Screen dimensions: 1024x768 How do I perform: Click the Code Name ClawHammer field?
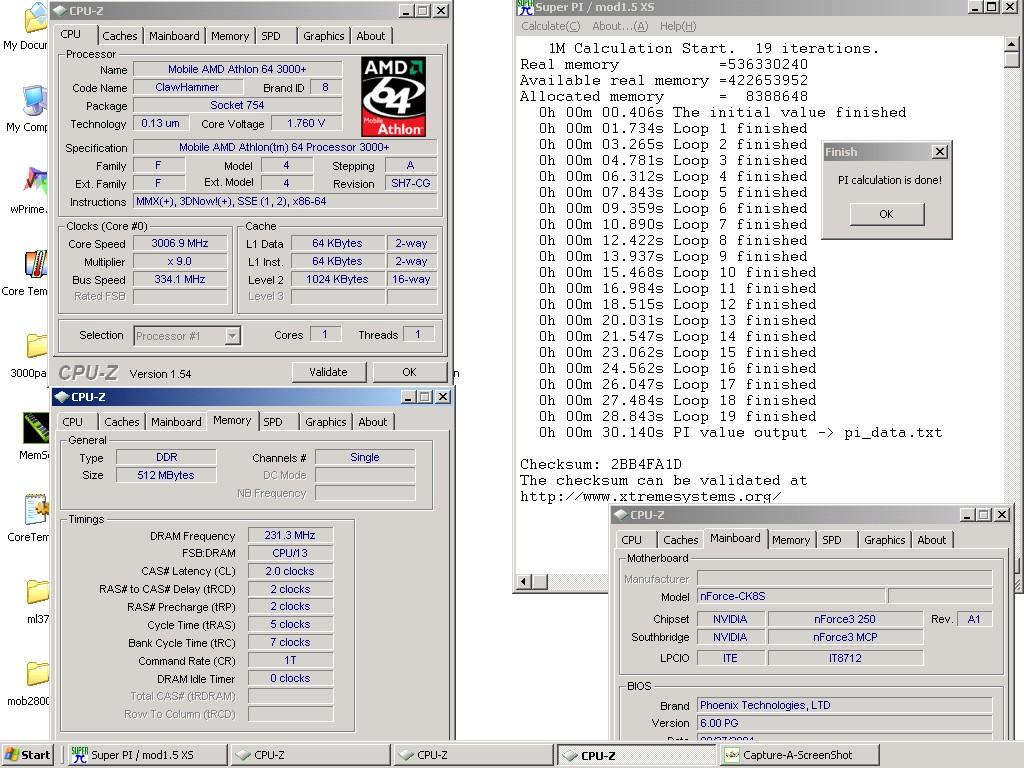point(187,87)
